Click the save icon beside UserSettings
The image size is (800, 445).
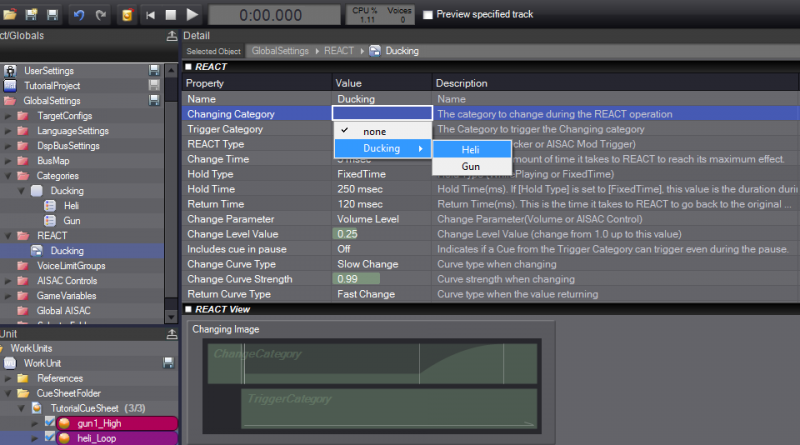[154, 71]
